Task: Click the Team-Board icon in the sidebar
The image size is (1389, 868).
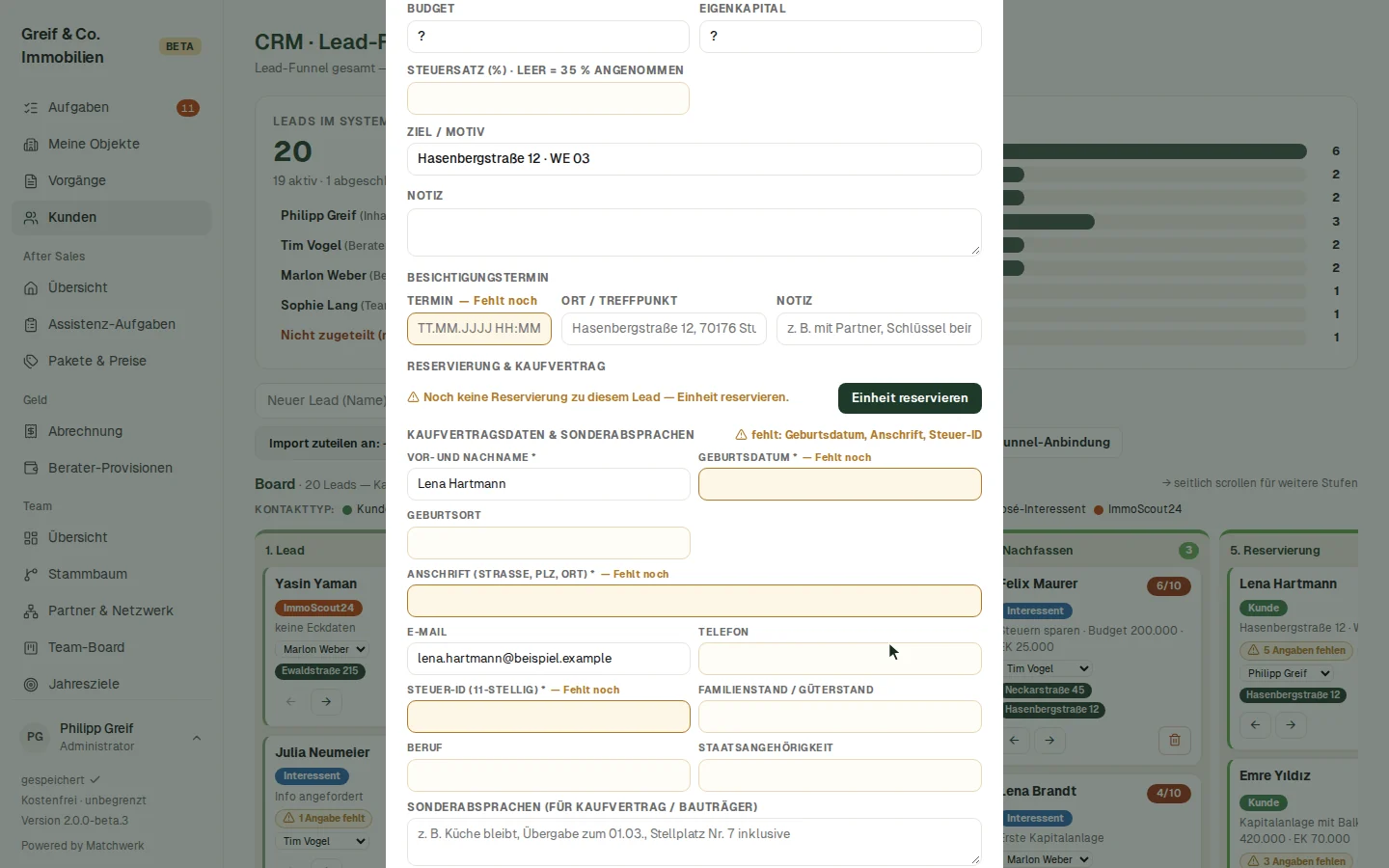Action: point(31,648)
